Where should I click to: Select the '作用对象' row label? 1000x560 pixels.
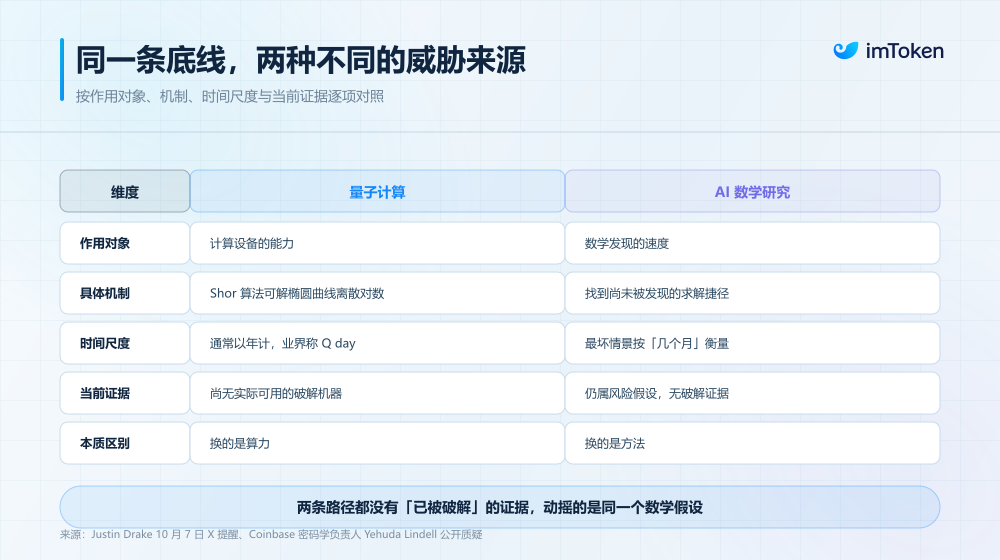pos(124,243)
